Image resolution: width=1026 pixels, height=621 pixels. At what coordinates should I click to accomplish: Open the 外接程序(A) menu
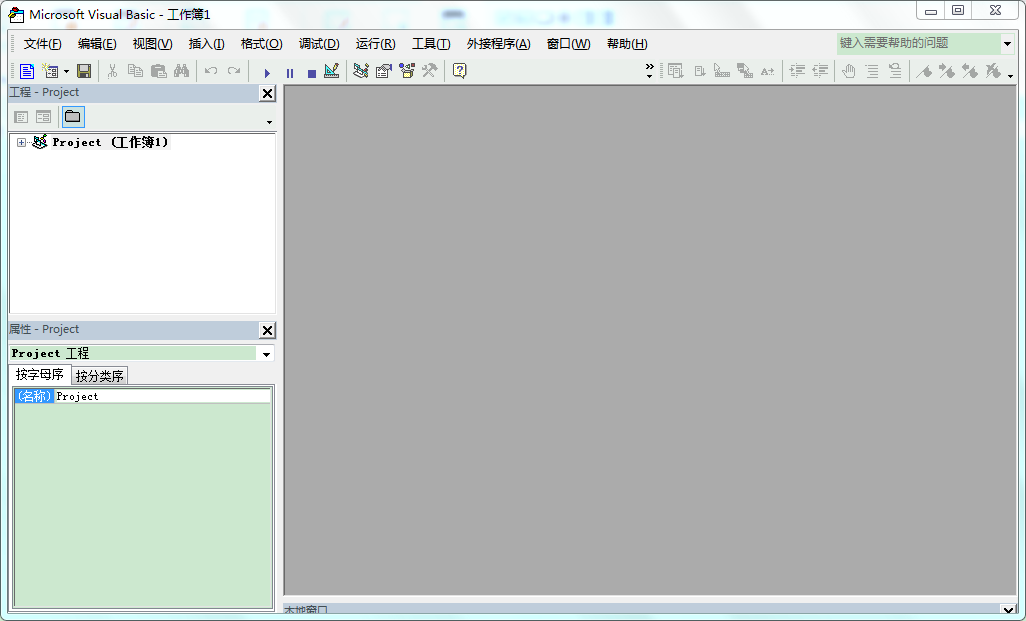click(499, 44)
